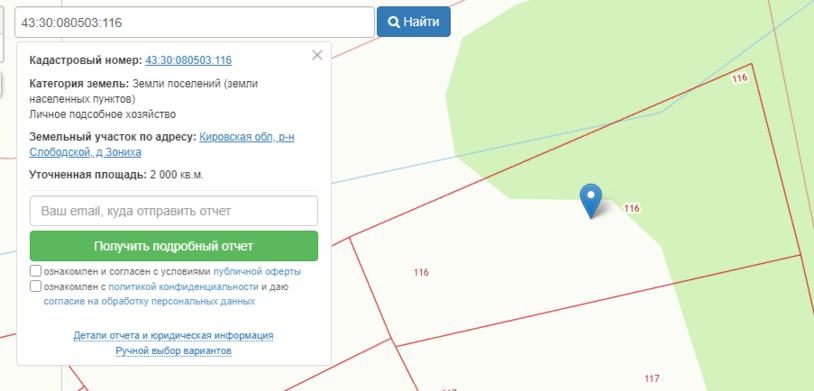Click the 116 label beside the map pin
Viewport: 814px width, 391px height.
[632, 208]
